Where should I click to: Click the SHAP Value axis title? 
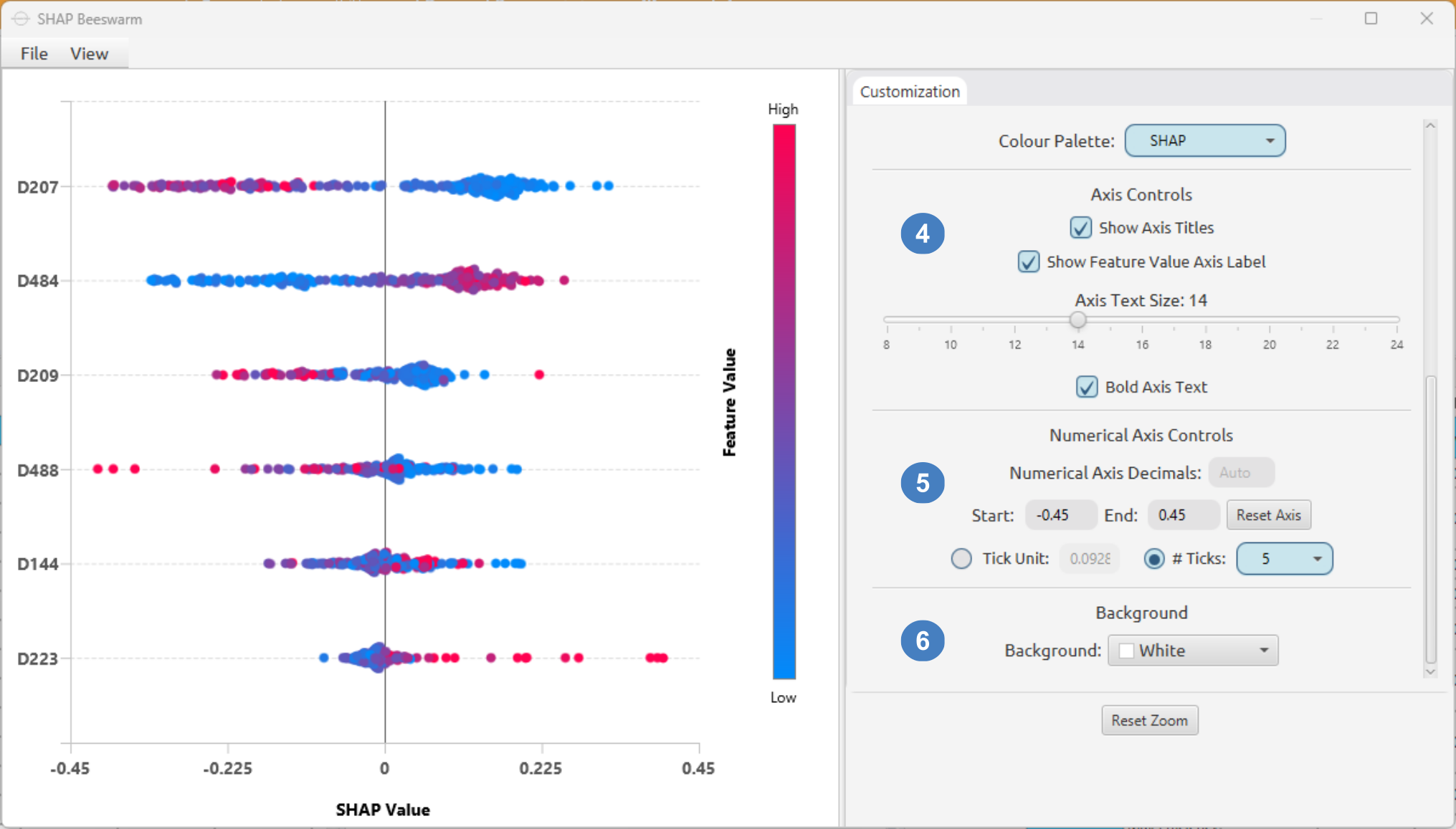(383, 810)
